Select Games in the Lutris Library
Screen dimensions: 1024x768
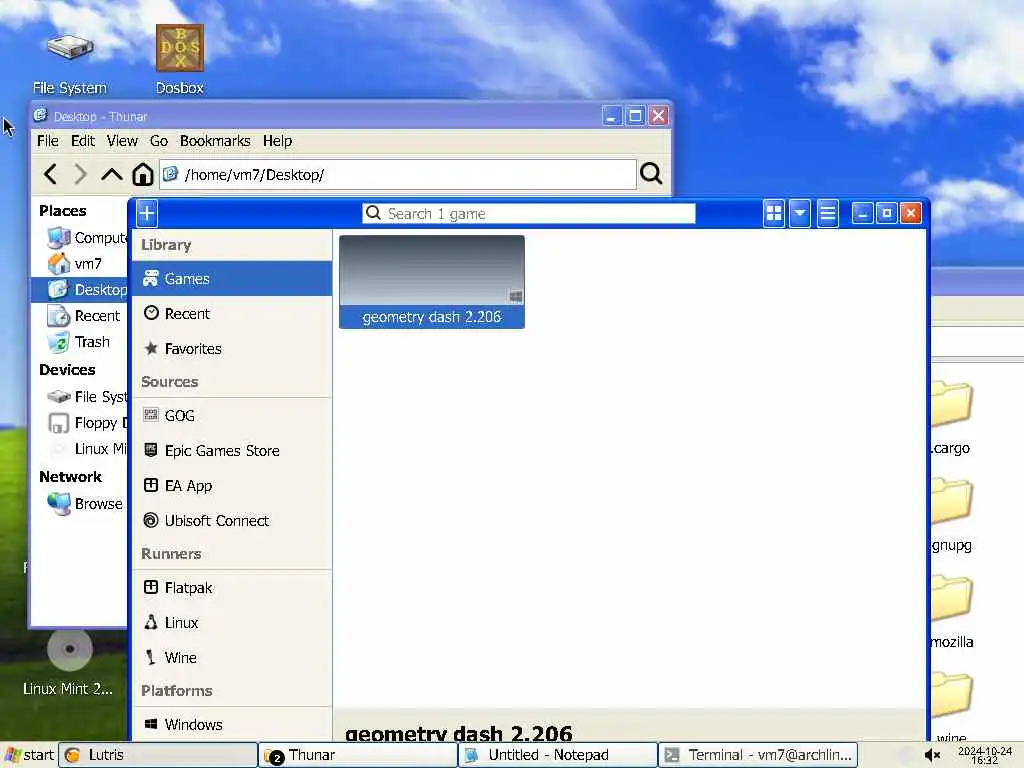pos(232,279)
